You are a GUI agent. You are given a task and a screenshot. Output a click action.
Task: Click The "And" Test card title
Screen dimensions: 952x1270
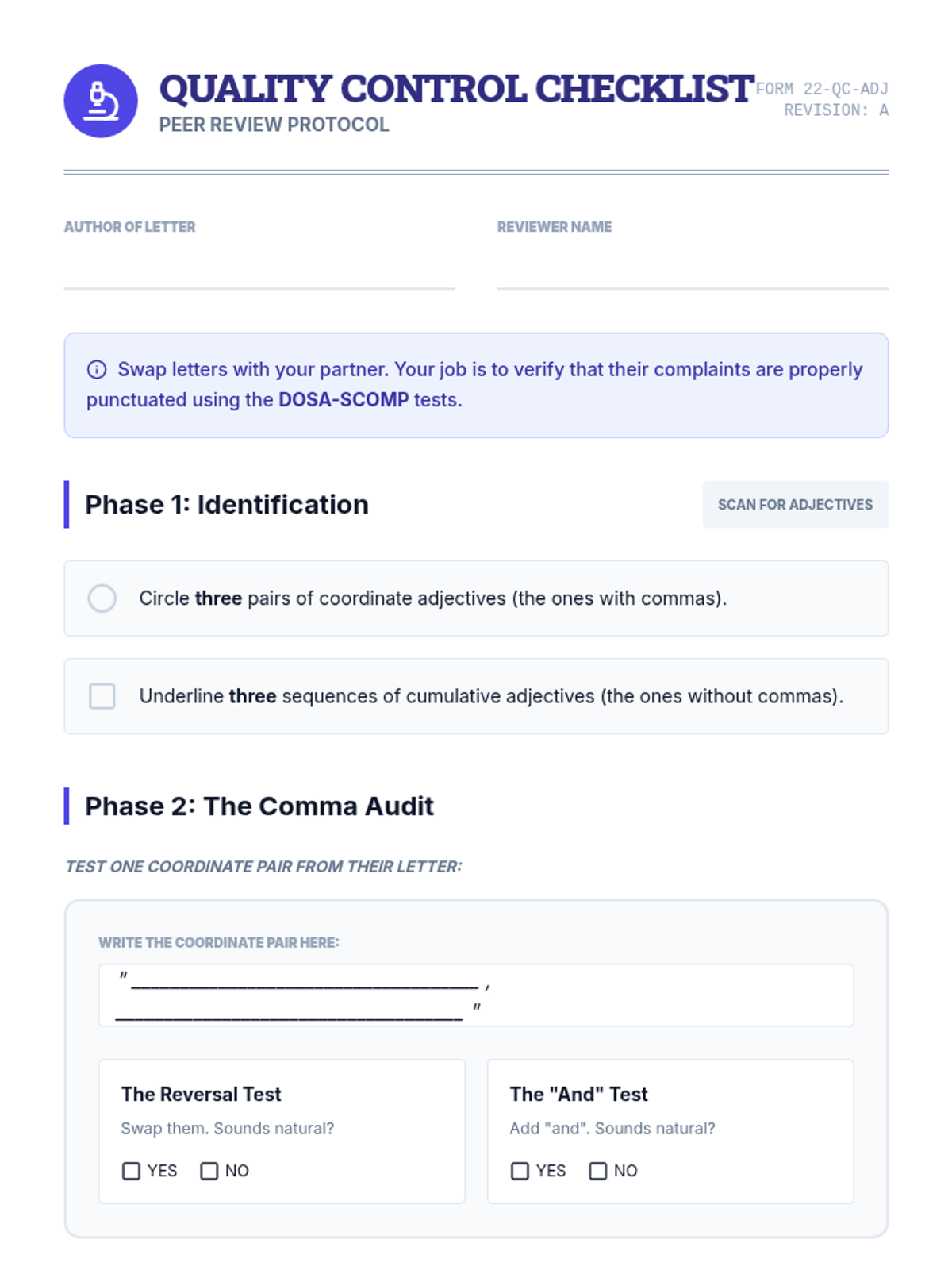(579, 1095)
